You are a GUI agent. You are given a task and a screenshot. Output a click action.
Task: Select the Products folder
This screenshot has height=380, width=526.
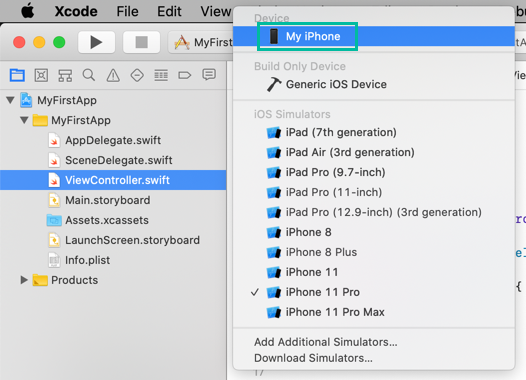tap(65, 280)
